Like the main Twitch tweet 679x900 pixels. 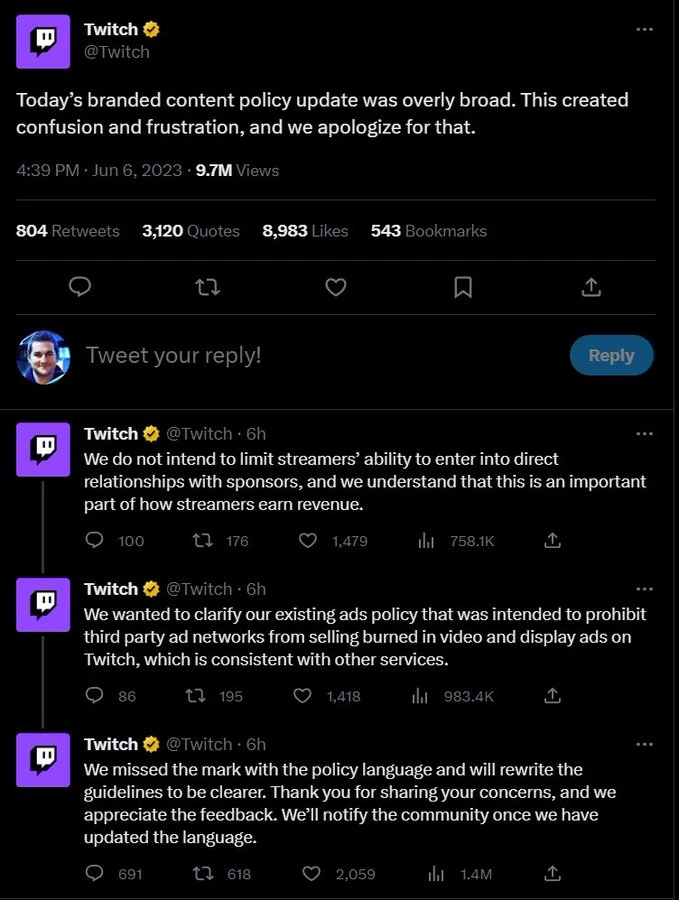tap(336, 287)
